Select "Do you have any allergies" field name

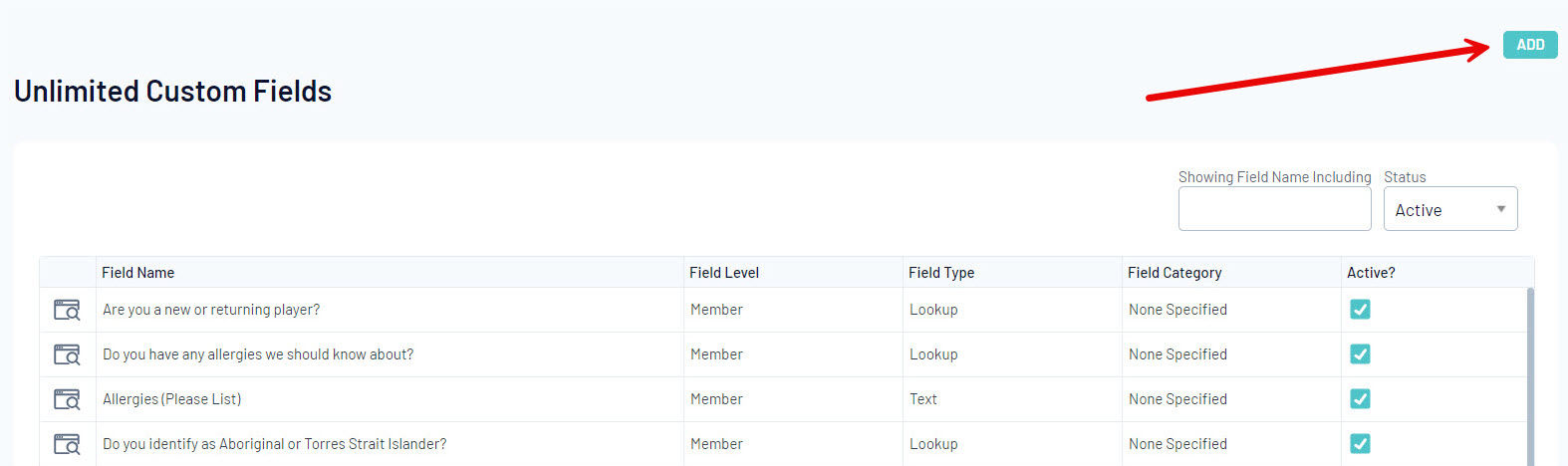(x=258, y=354)
